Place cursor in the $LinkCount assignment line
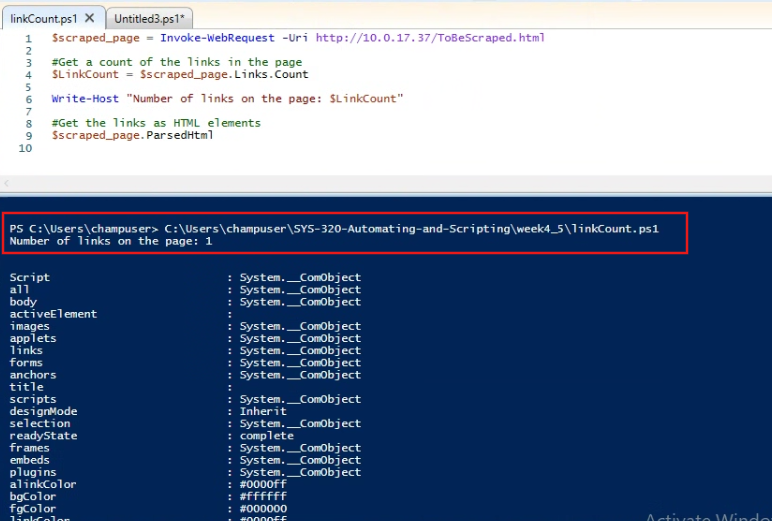Viewport: 772px width, 521px height. [x=180, y=75]
